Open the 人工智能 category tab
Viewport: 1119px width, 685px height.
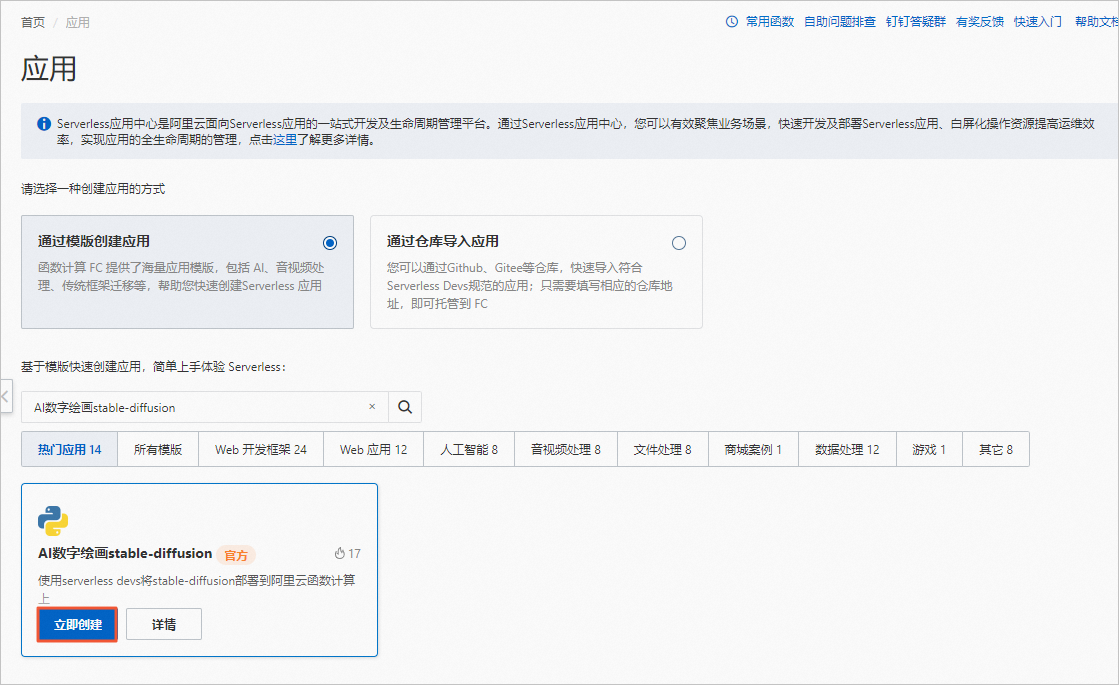point(468,449)
